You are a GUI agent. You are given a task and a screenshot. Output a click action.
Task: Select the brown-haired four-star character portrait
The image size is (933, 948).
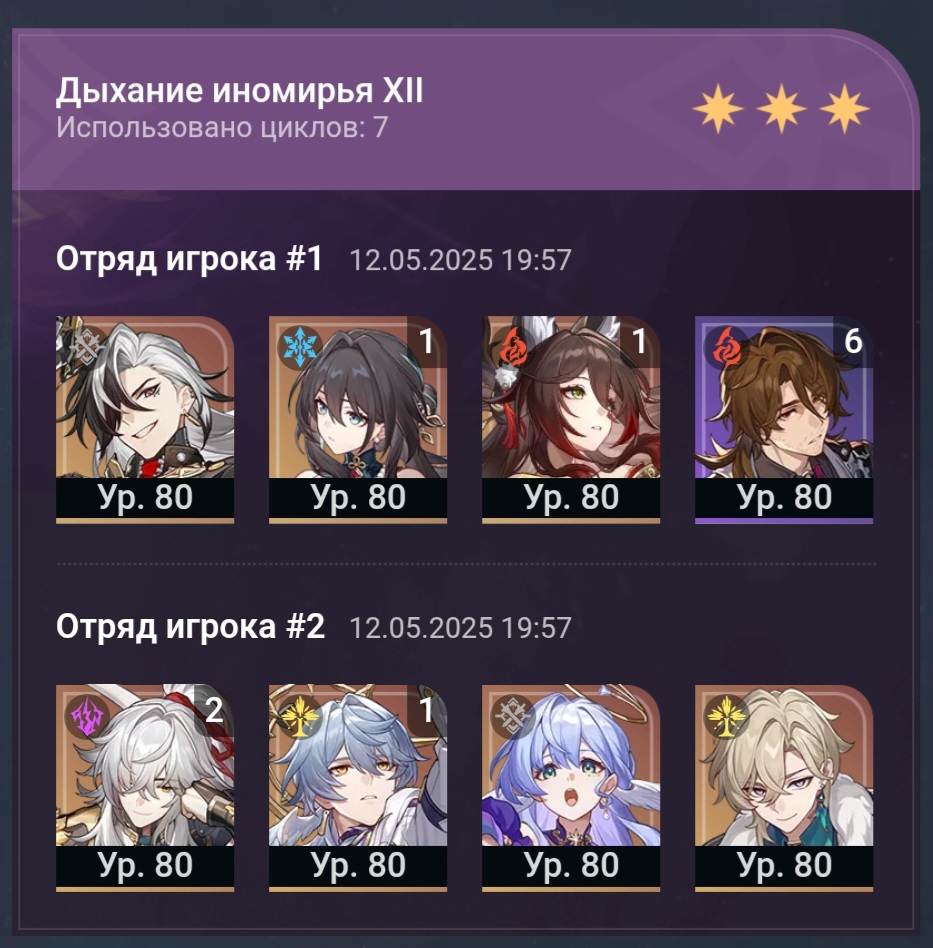click(x=784, y=419)
